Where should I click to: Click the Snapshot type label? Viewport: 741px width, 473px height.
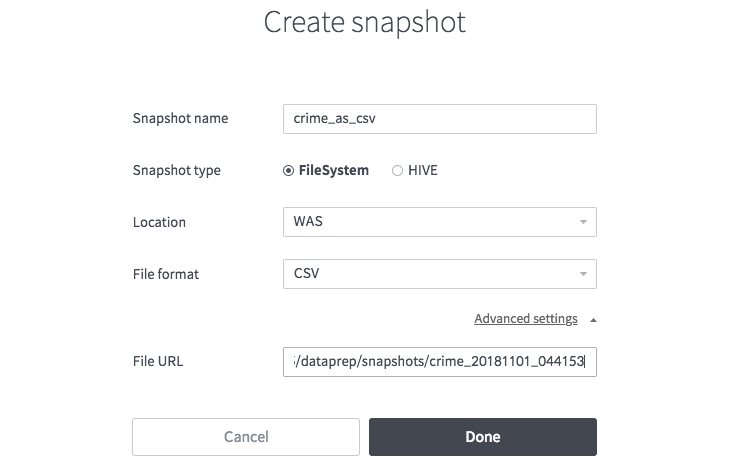coord(176,171)
